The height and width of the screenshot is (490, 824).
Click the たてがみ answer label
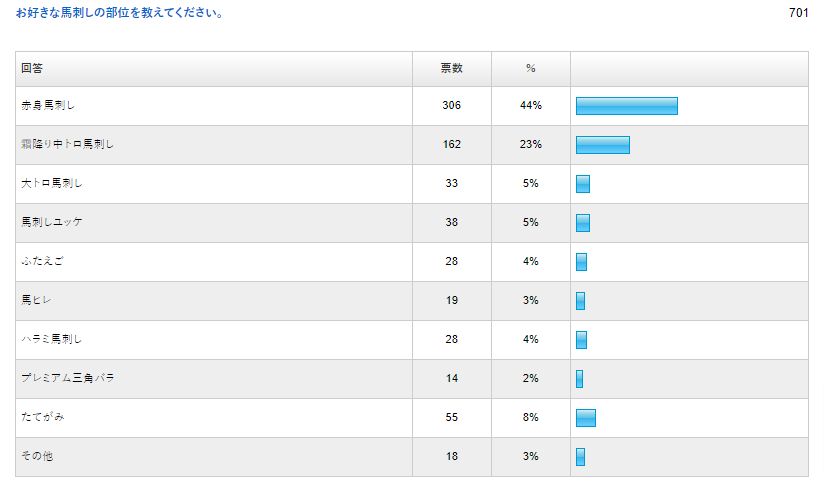pos(42,418)
